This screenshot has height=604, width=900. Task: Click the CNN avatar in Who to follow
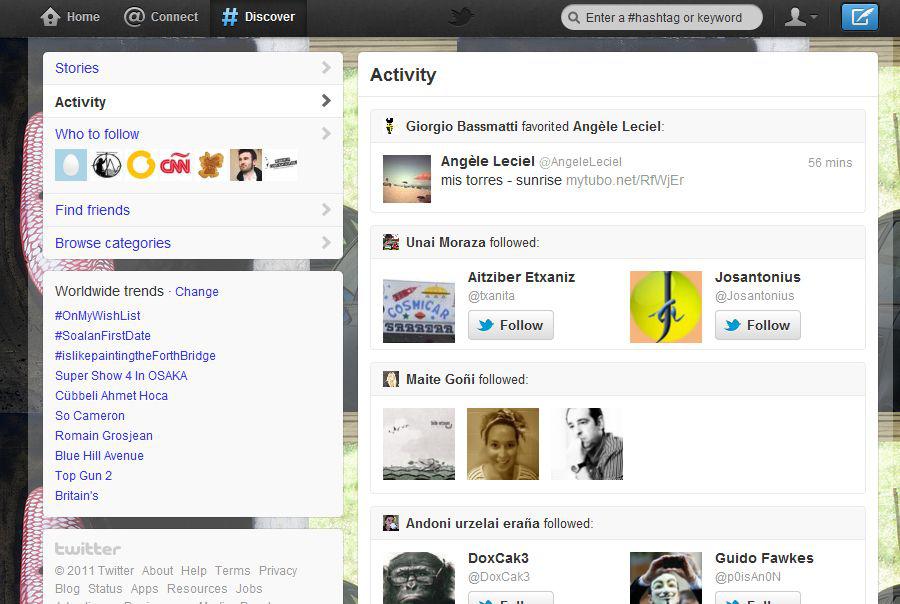coord(175,165)
